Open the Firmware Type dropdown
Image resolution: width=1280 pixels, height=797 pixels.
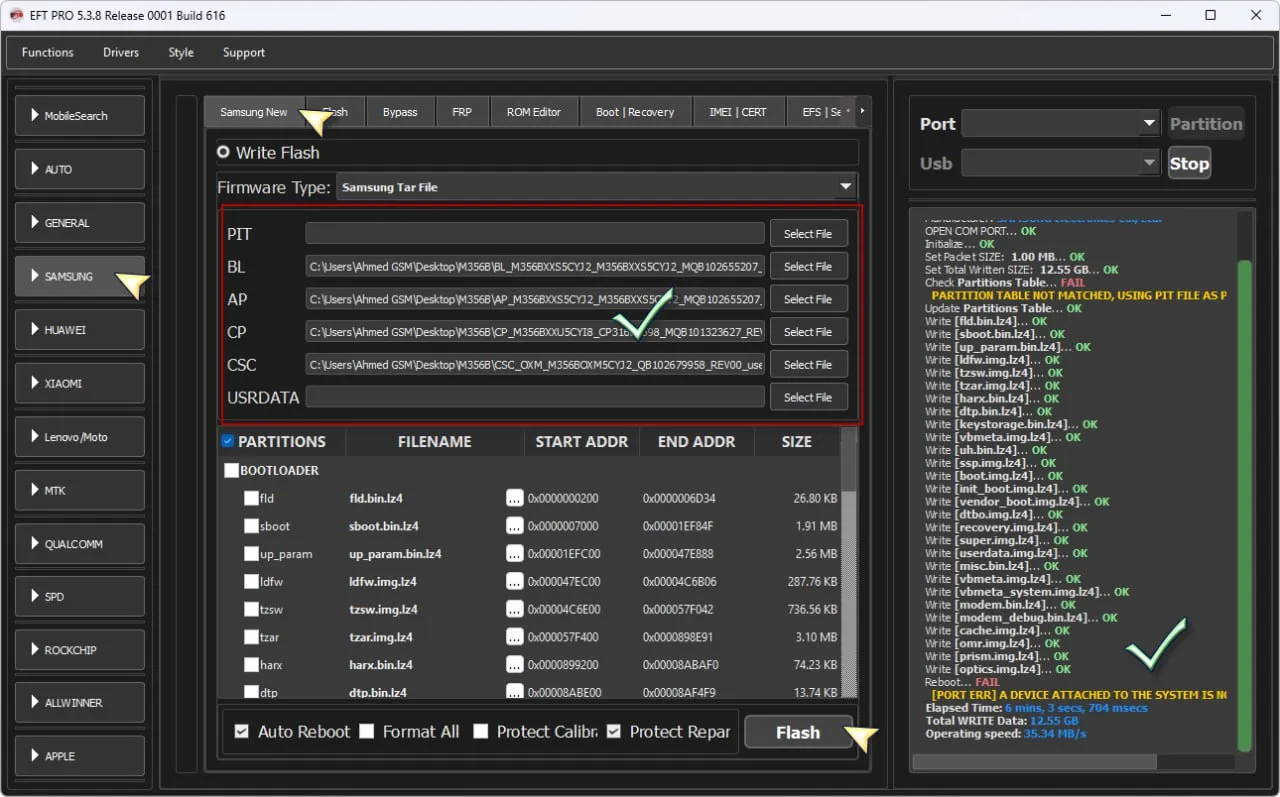coord(846,187)
